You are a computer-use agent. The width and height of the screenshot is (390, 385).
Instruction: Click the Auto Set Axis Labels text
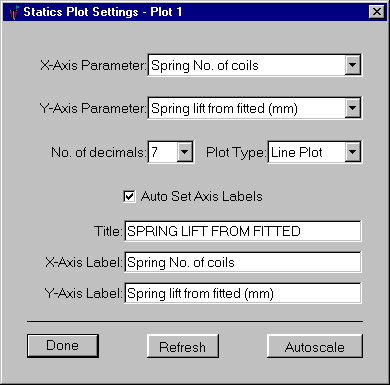pos(202,196)
